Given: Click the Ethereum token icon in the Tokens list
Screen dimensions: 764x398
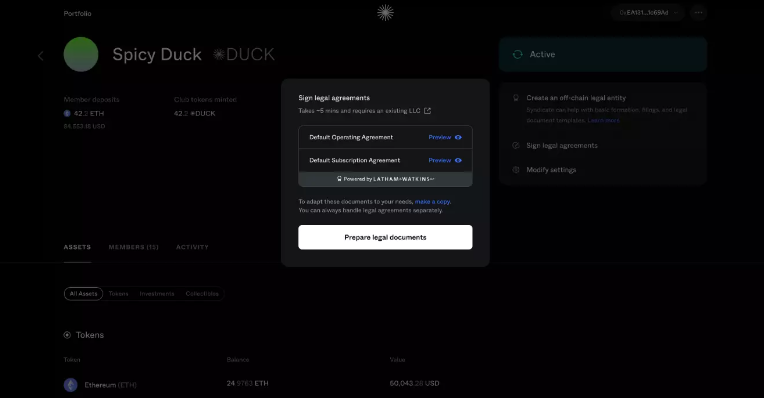Looking at the screenshot, I should pyautogui.click(x=71, y=385).
